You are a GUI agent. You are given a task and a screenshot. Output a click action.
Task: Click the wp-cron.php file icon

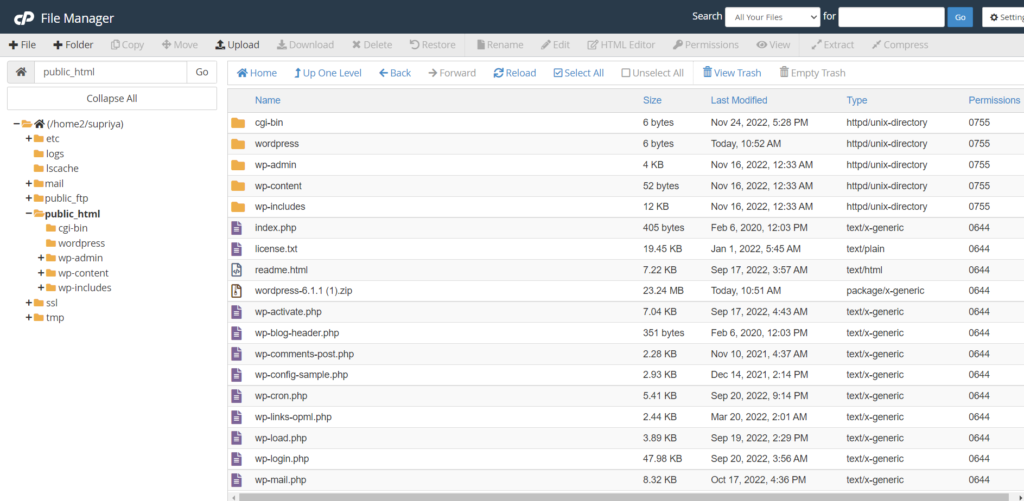click(x=236, y=396)
